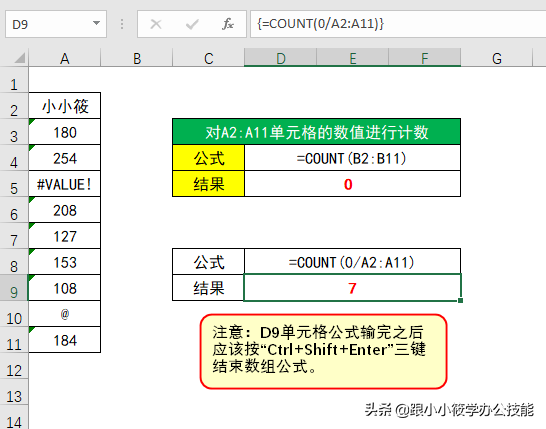Image resolution: width=546 pixels, height=429 pixels.
Task: Select cell showing =COUNT(B2:B11)
Action: (352, 158)
